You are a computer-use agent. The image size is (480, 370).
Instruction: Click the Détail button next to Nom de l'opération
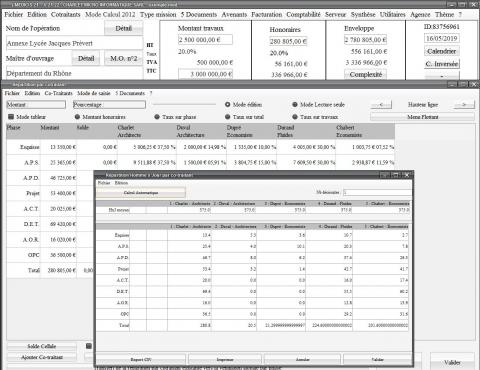124,28
